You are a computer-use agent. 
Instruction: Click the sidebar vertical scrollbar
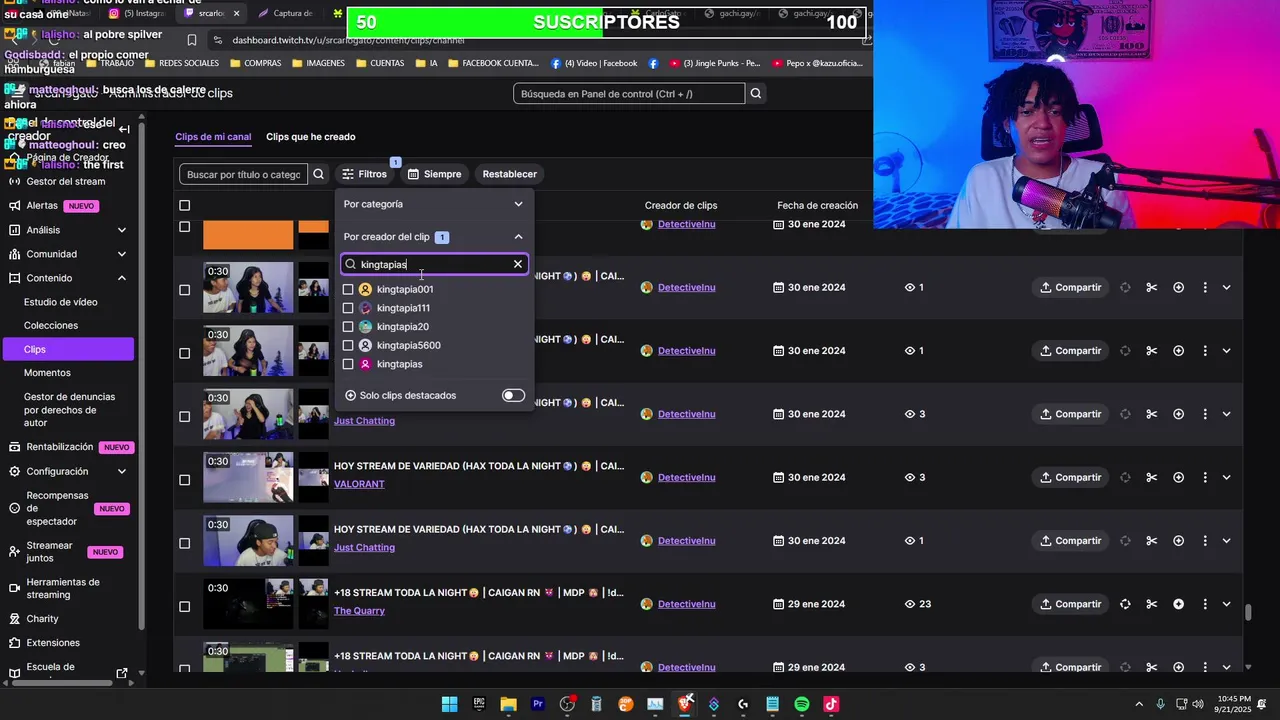[141, 375]
